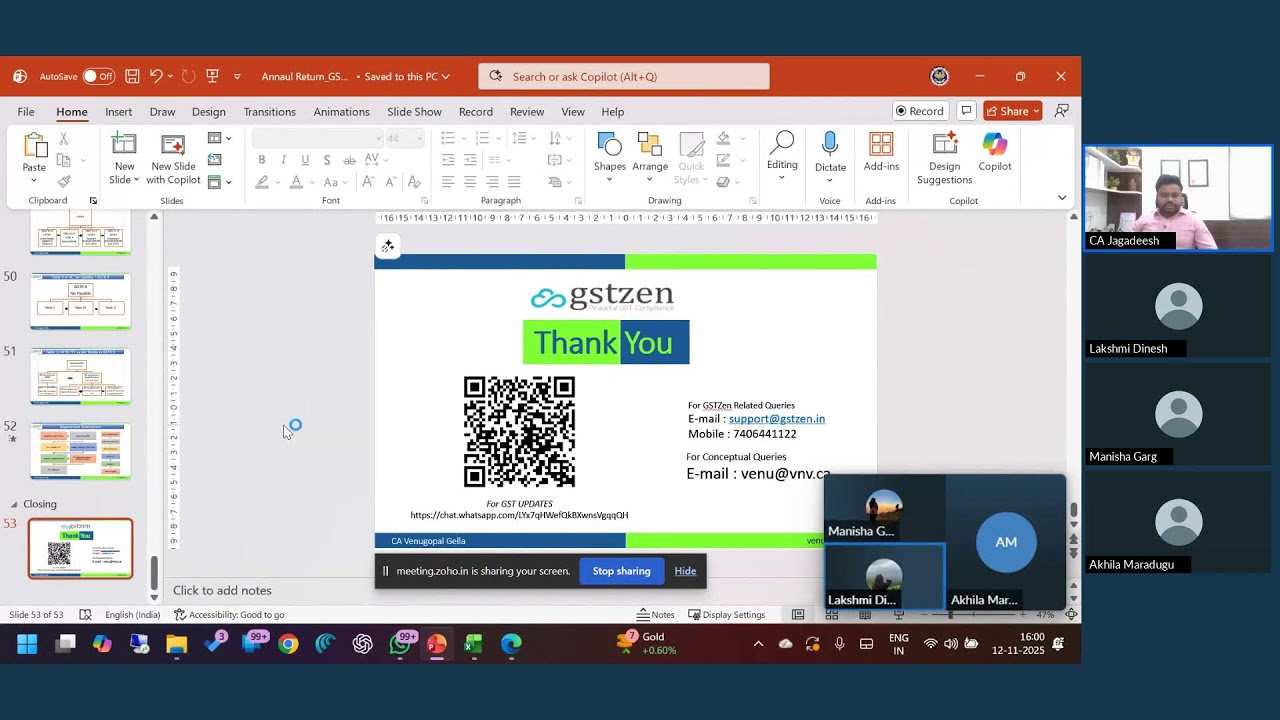
Task: Undo the last action
Action: [156, 76]
